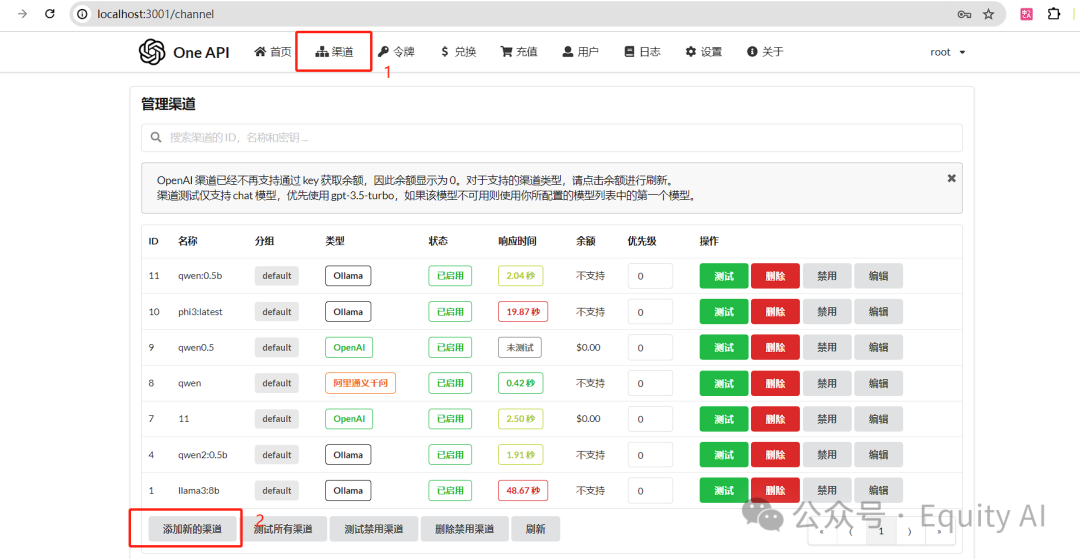This screenshot has height=559, width=1080.
Task: Click 添加新的渠道 to add a channel
Action: [x=192, y=529]
